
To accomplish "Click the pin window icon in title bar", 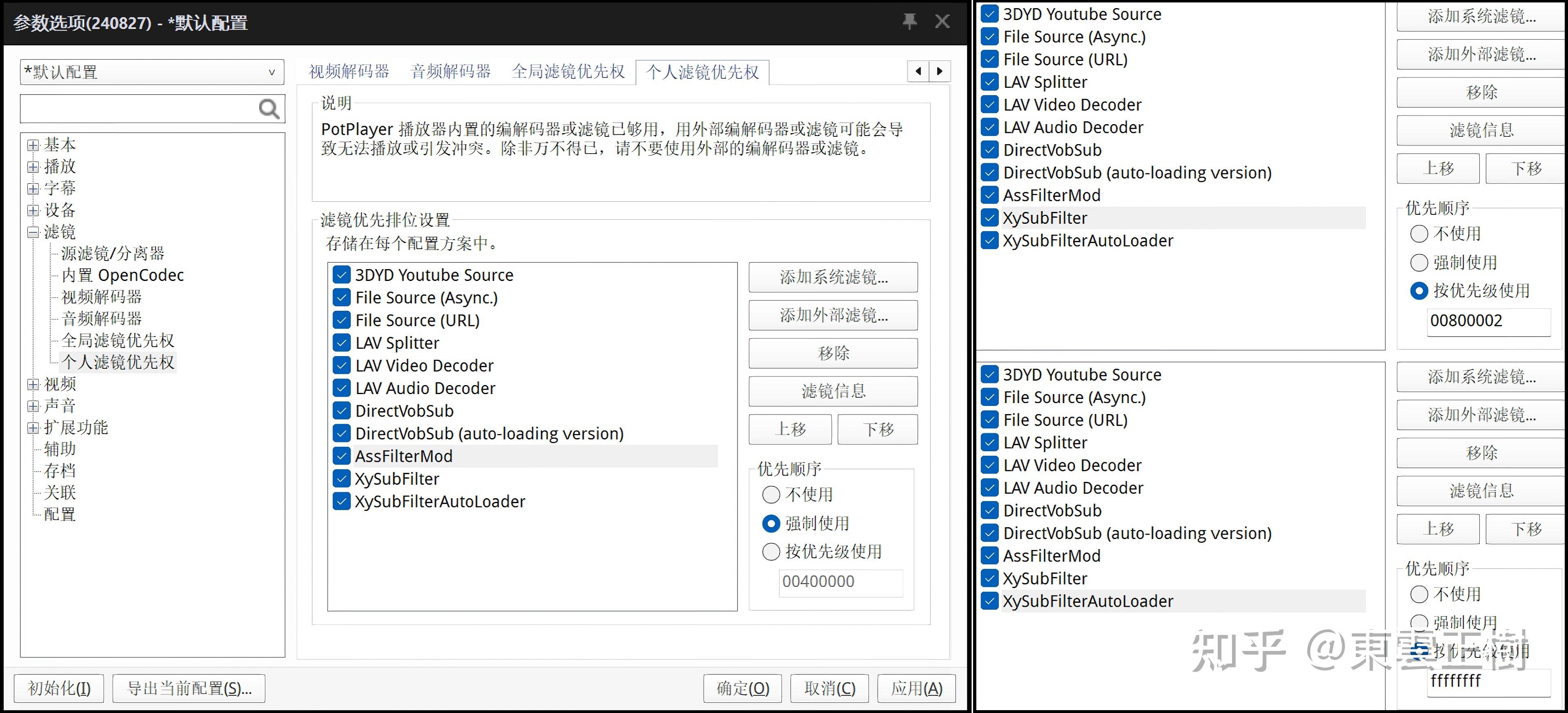I will point(909,22).
